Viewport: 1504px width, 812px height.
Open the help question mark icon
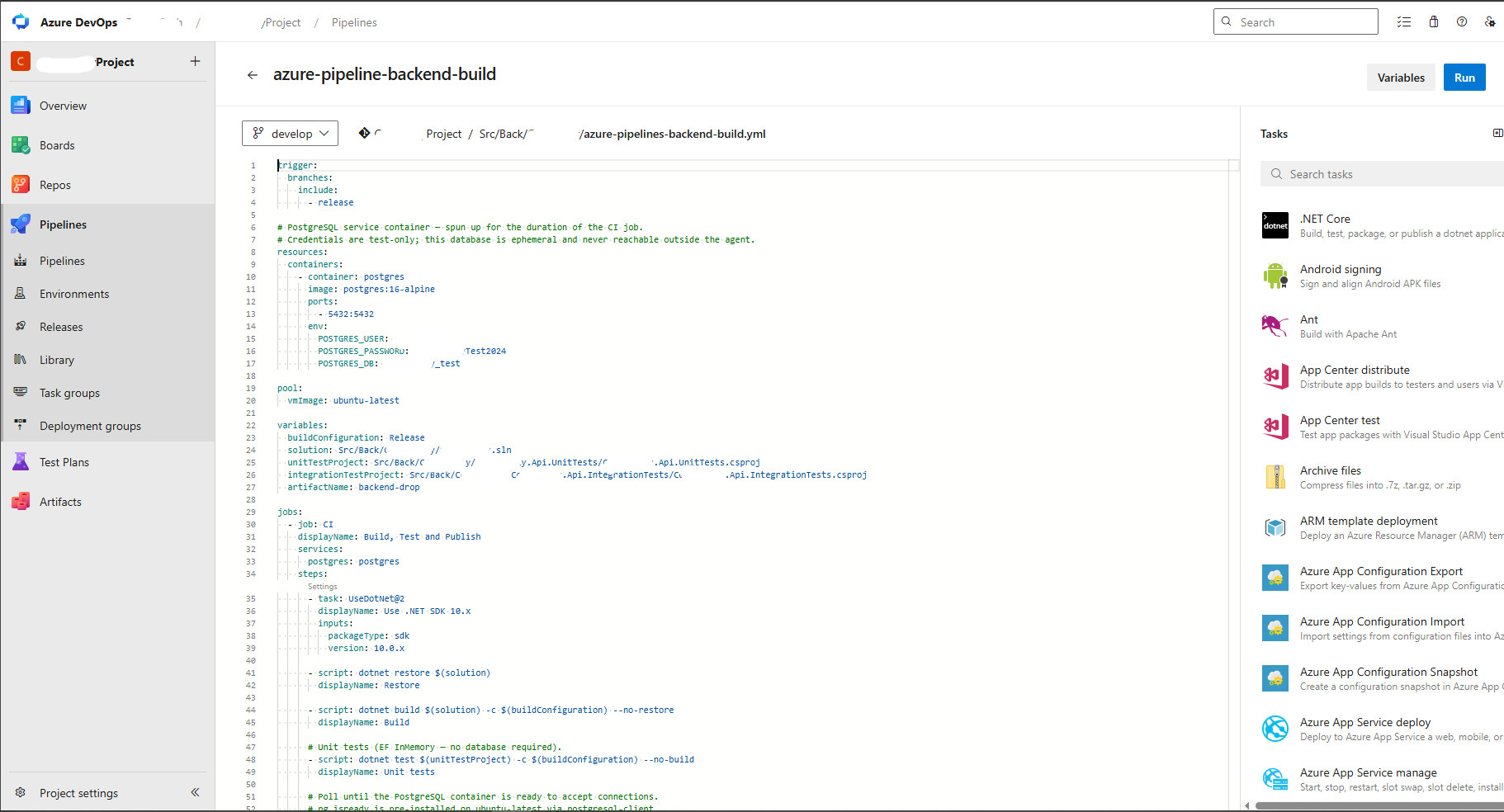(x=1462, y=22)
